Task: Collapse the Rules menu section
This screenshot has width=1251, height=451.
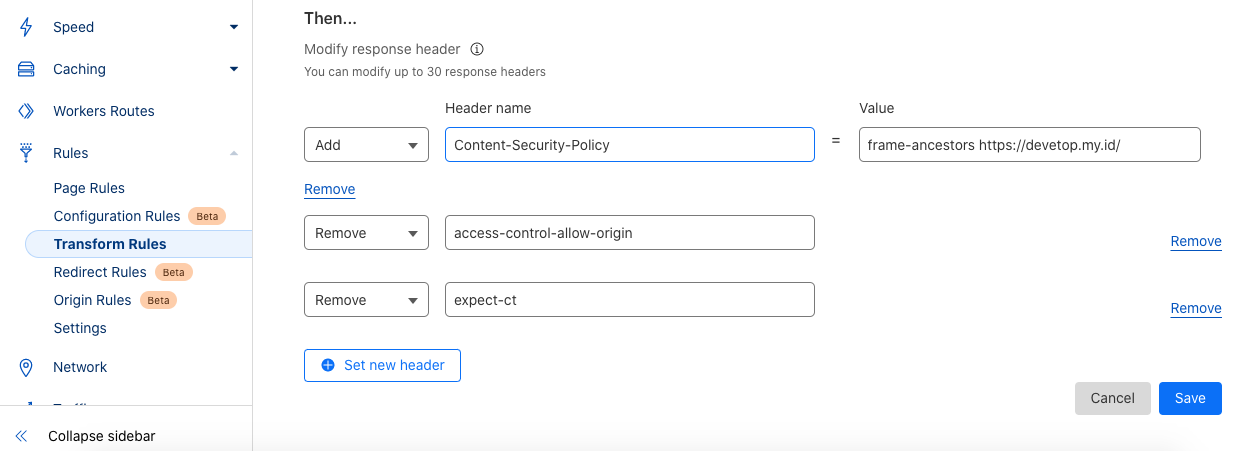Action: click(233, 153)
